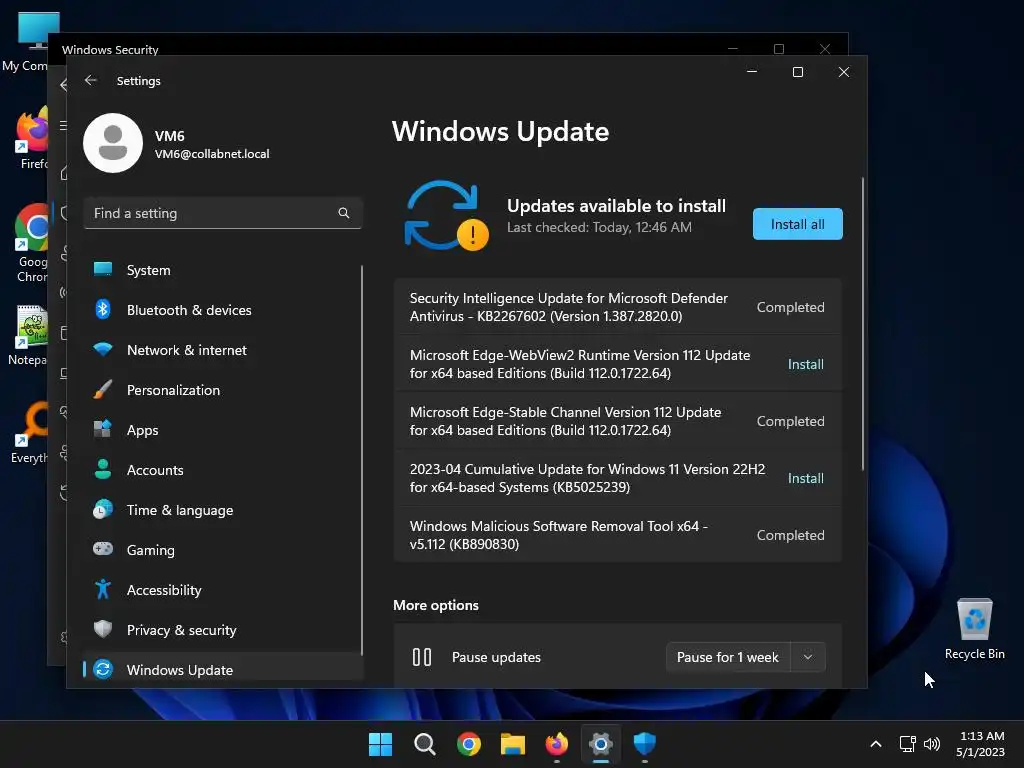Click the Find a setting search field

223,213
